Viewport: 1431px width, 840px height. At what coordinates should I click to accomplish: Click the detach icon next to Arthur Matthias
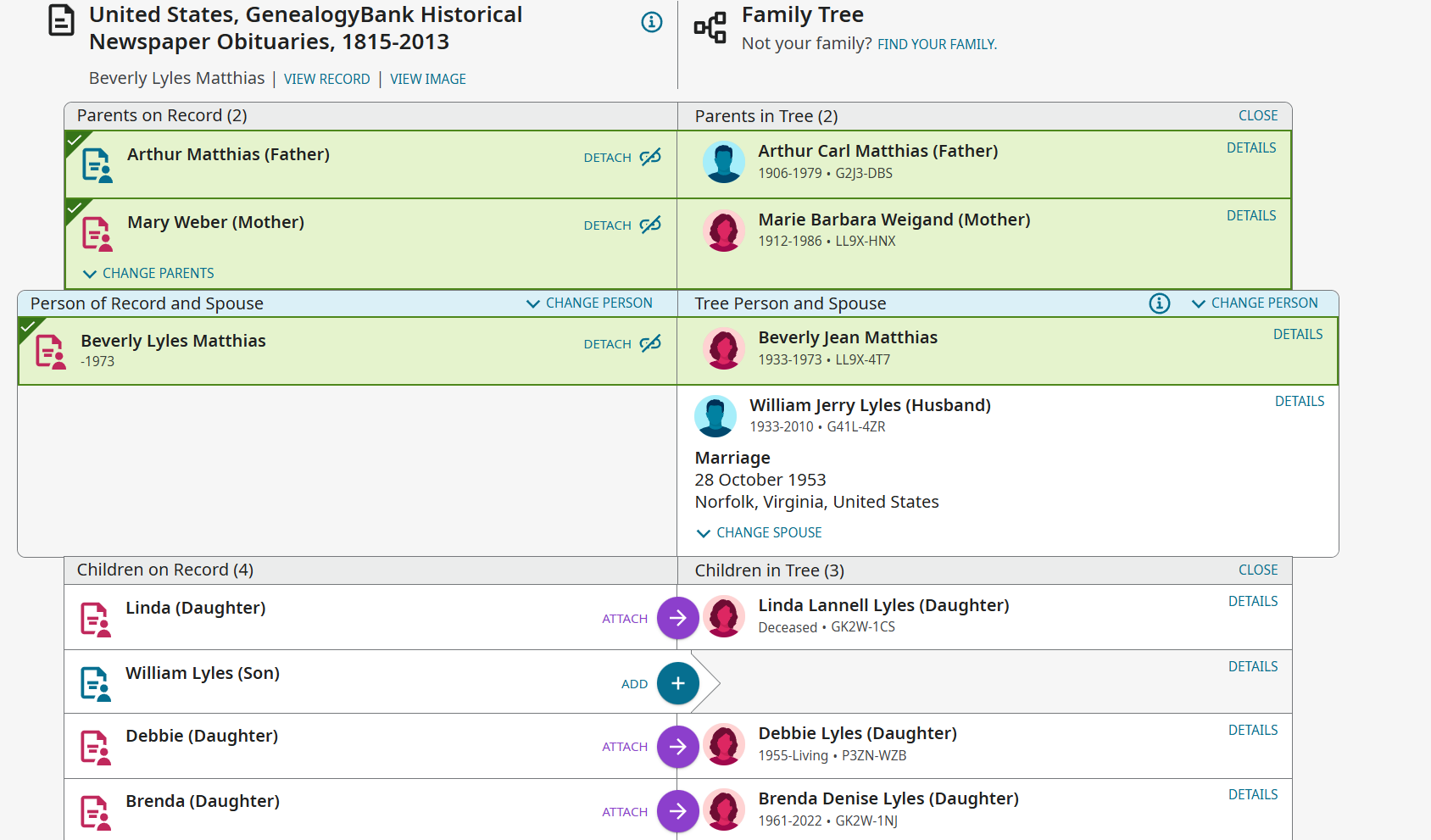(649, 158)
